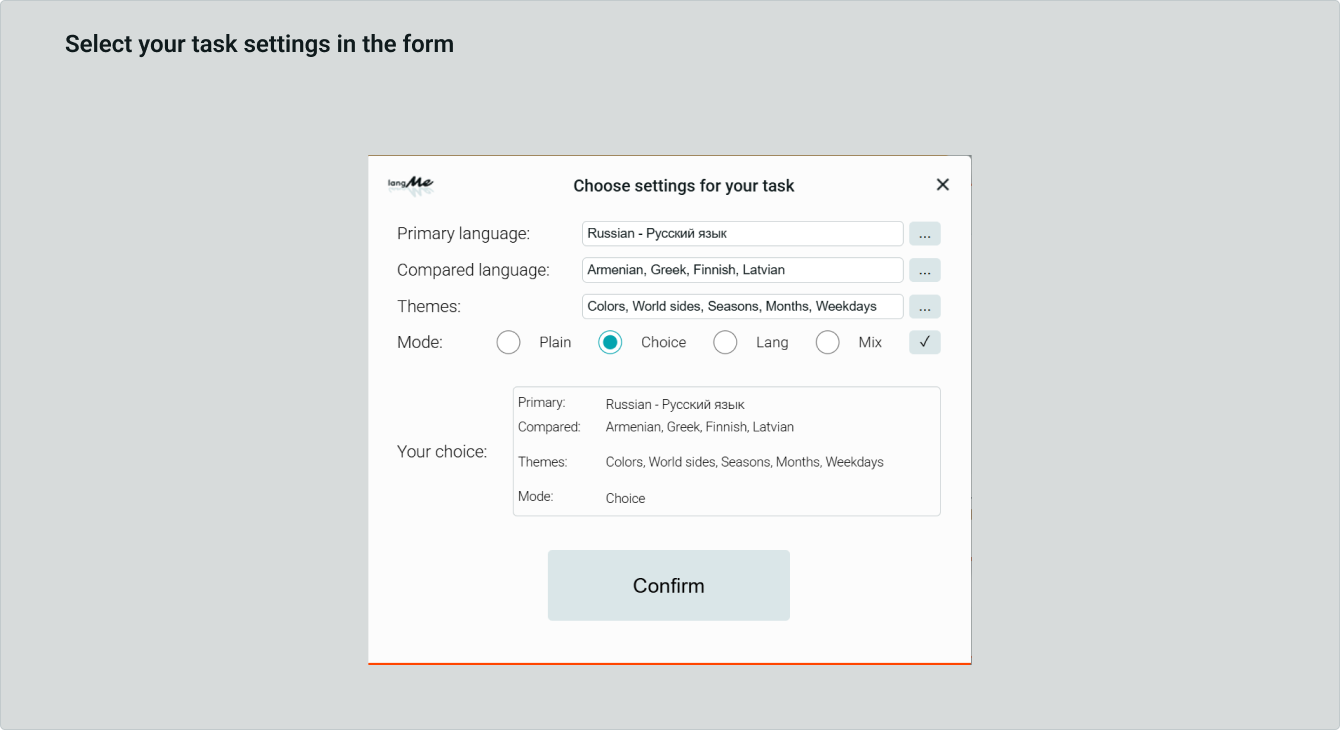The height and width of the screenshot is (730, 1340).
Task: Focus the Themes input field
Action: [x=743, y=307]
